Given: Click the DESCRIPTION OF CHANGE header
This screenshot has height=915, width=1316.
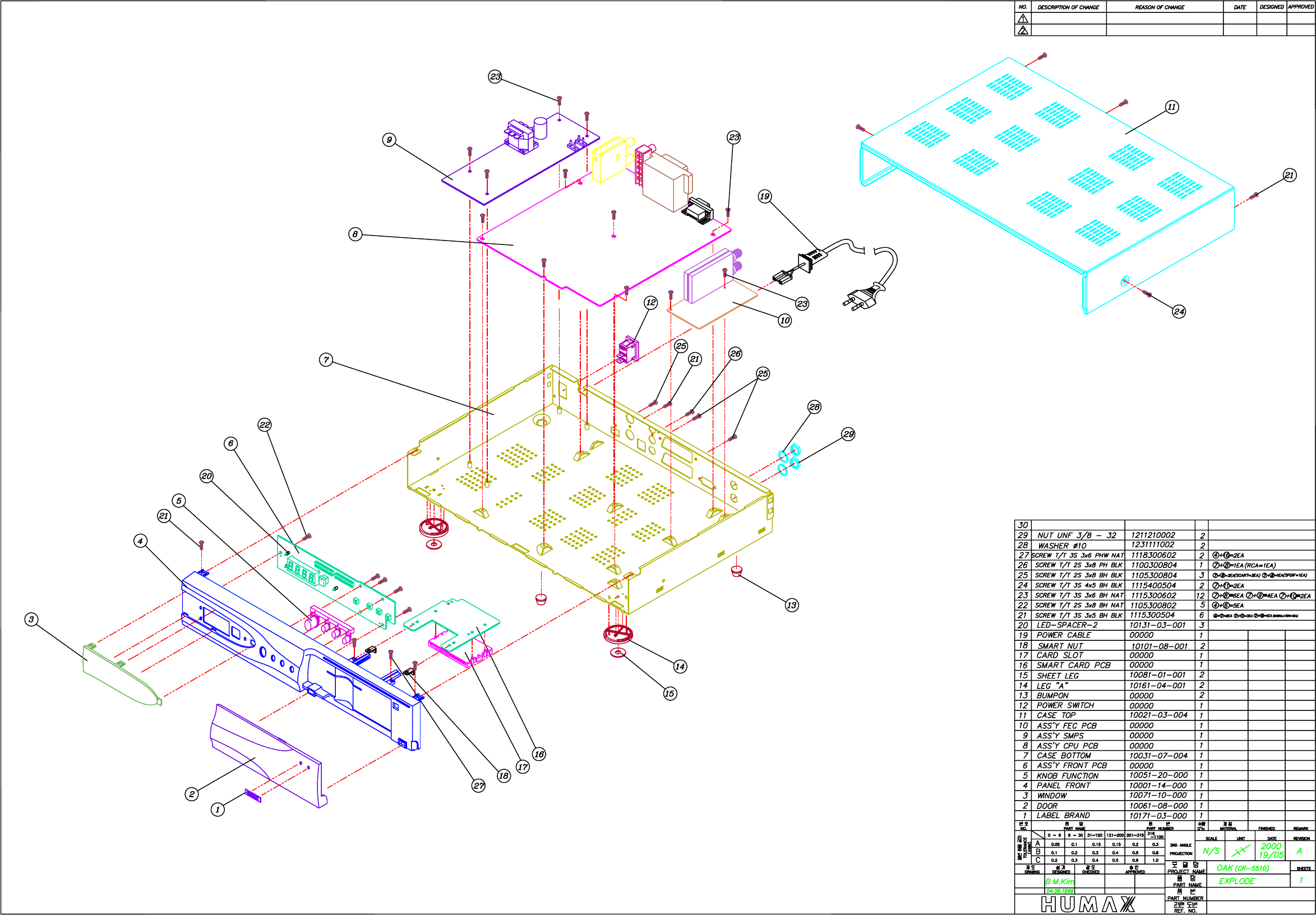Looking at the screenshot, I should (1068, 7).
